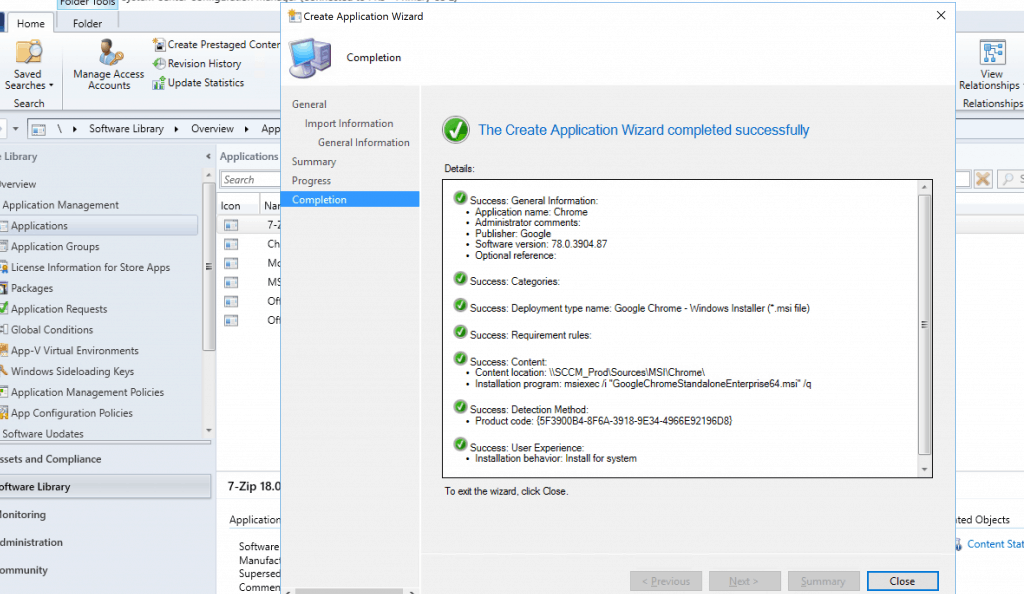Collapse the navigation pane chevron
Viewport: 1024px width, 594px height.
(208, 157)
